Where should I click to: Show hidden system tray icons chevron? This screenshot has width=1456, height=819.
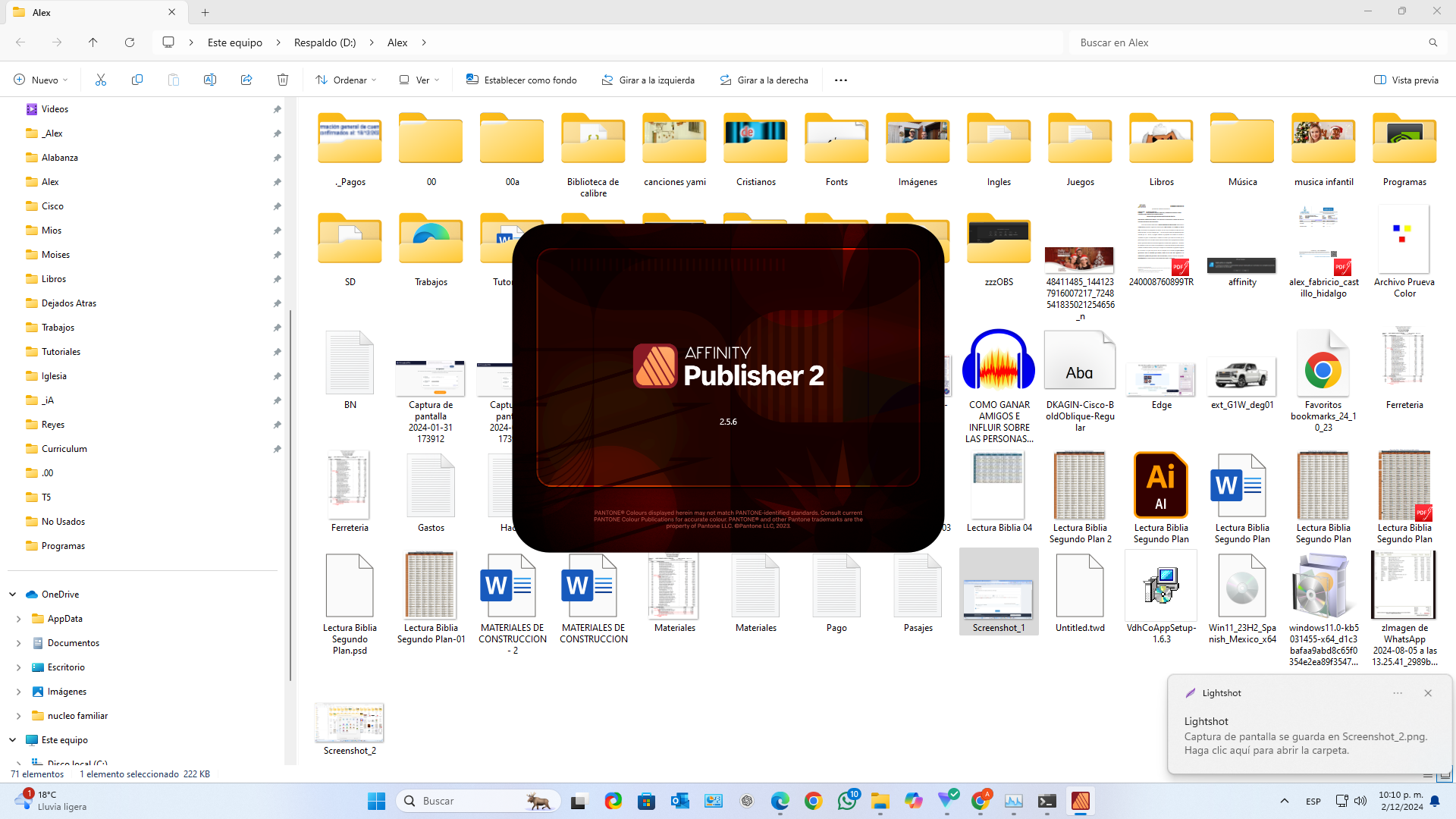click(x=1284, y=801)
